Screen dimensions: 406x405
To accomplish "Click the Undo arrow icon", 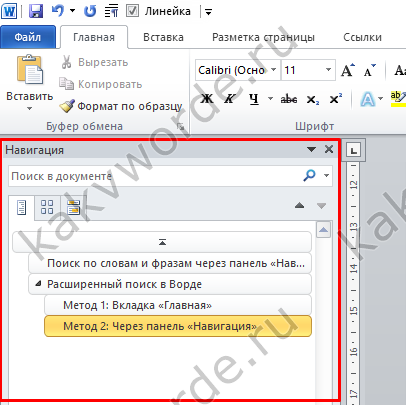I will pyautogui.click(x=57, y=11).
